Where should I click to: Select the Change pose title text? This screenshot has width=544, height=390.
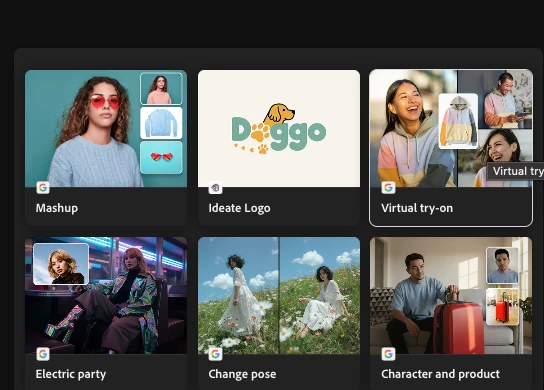[x=243, y=374]
